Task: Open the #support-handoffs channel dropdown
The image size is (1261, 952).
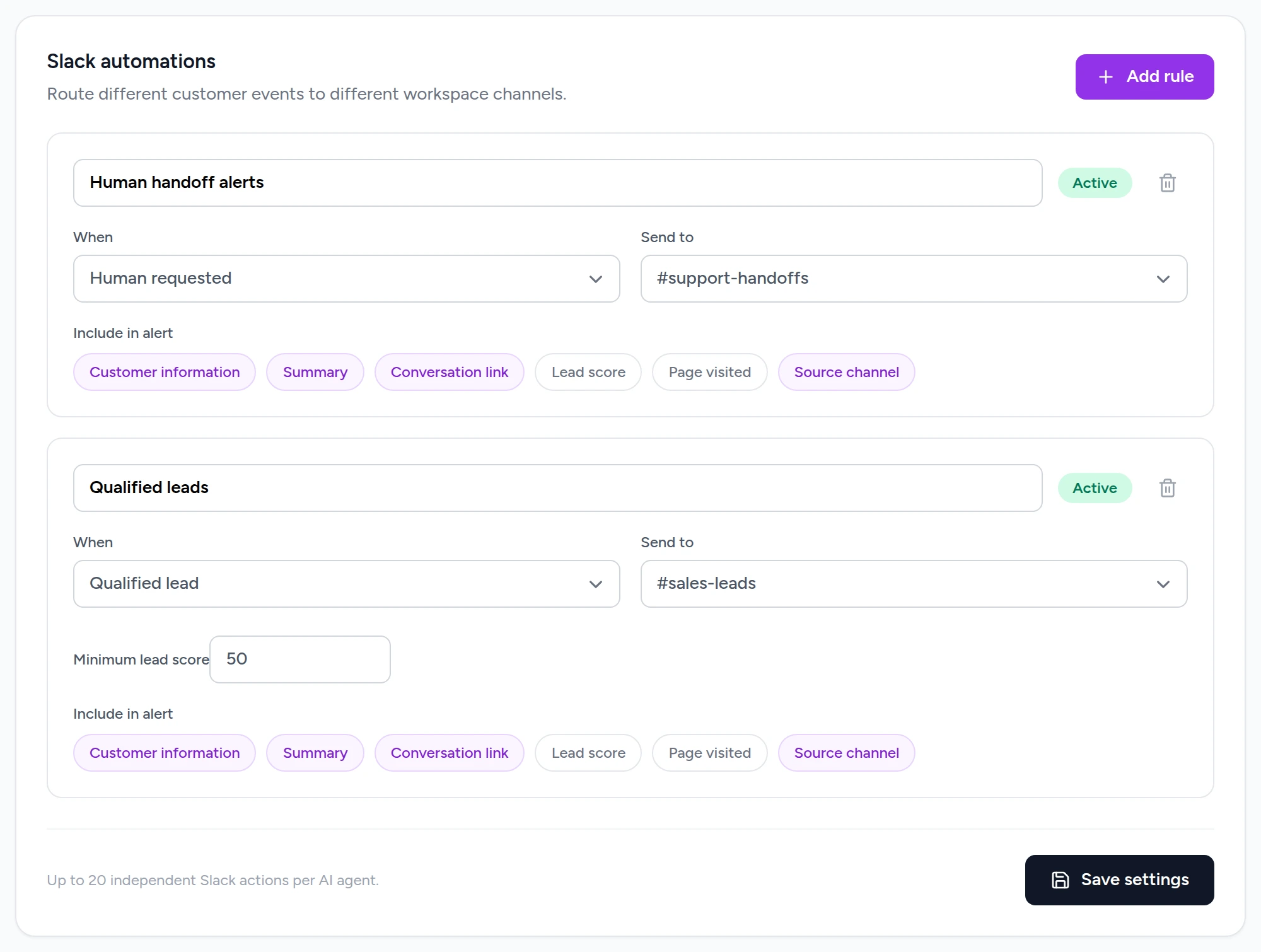Action: pos(914,279)
